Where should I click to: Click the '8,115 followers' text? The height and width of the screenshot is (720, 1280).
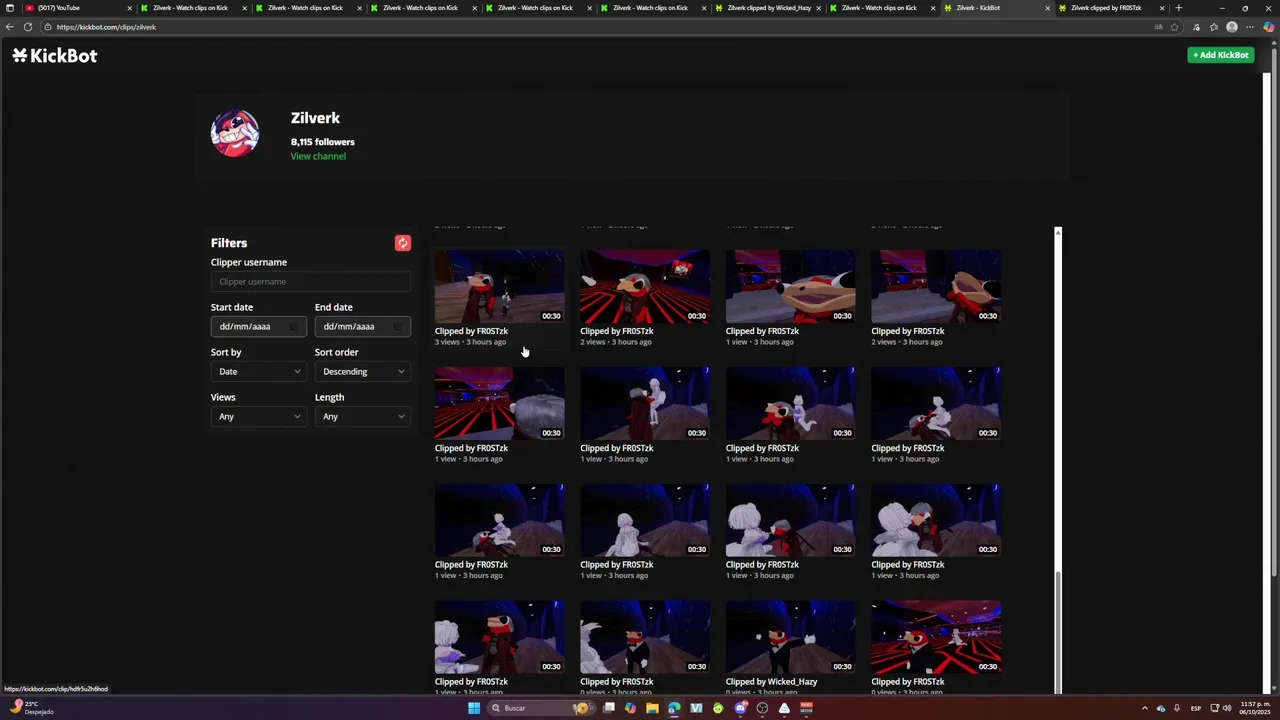[x=322, y=142]
